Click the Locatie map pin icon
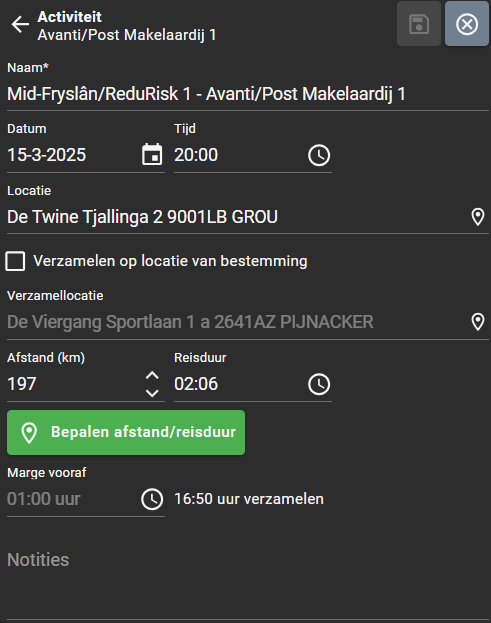The width and height of the screenshot is (491, 623). point(478,217)
